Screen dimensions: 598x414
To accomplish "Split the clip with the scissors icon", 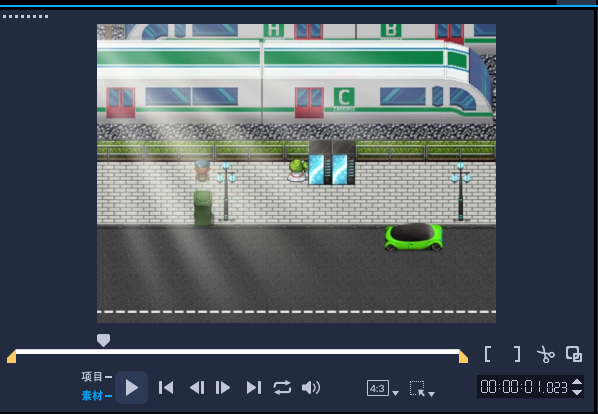I will [x=546, y=354].
